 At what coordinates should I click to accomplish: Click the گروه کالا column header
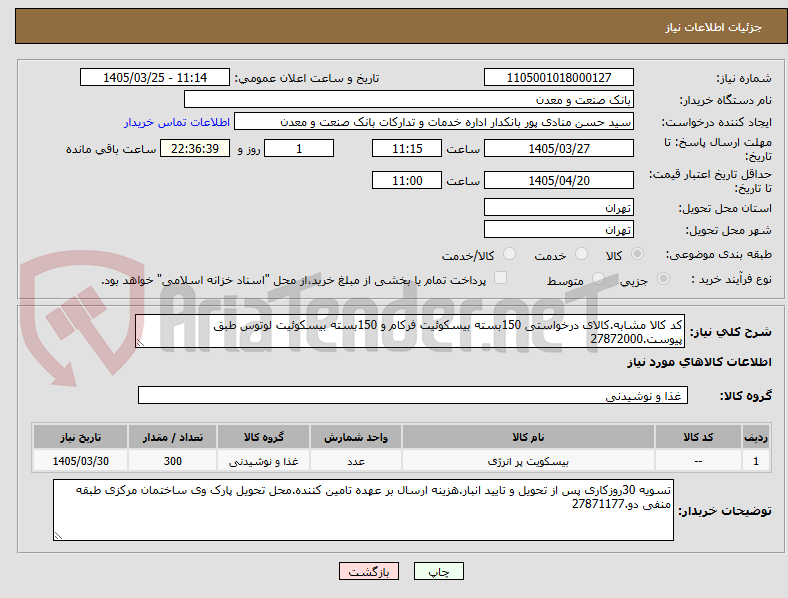coord(263,437)
